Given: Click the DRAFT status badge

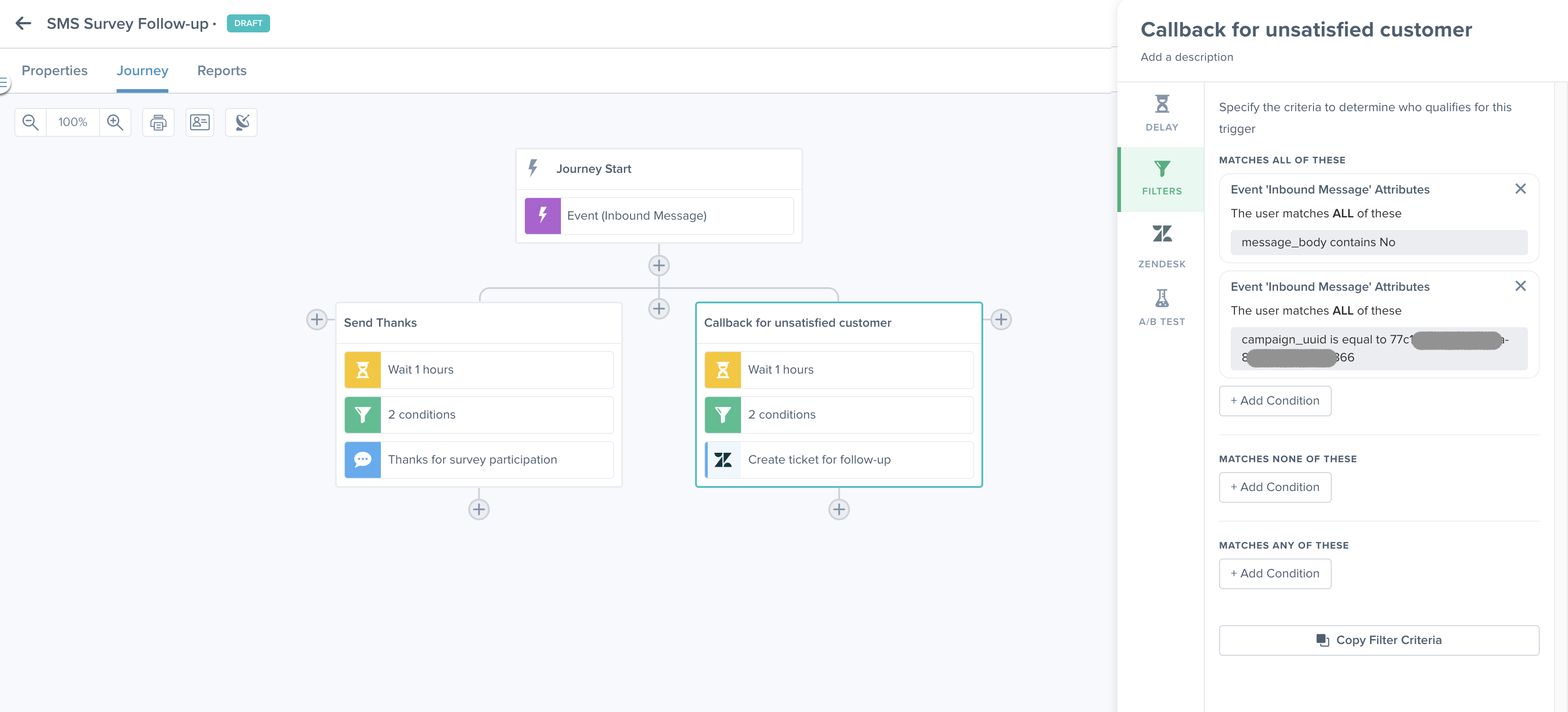Looking at the screenshot, I should tap(249, 24).
